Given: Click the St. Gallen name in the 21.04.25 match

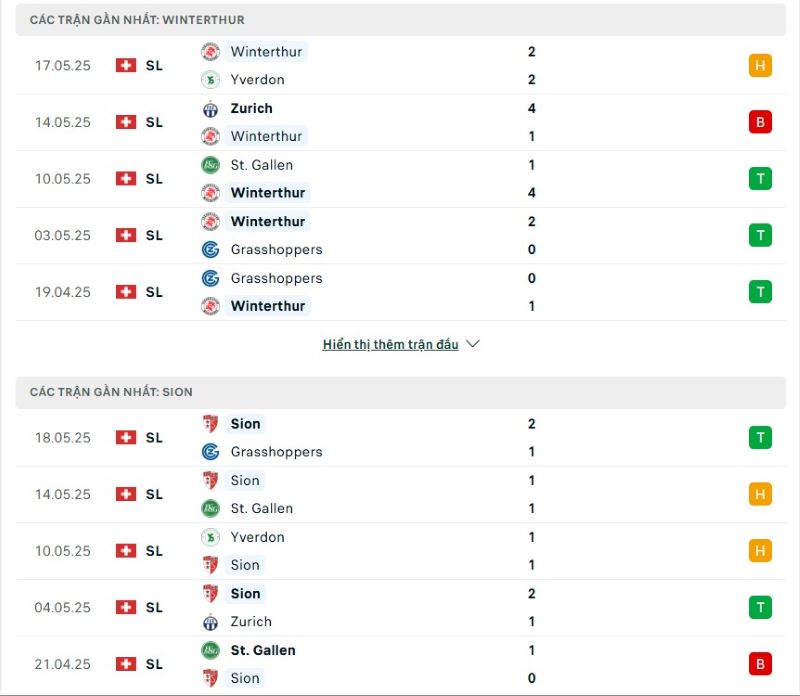Looking at the screenshot, I should (263, 650).
